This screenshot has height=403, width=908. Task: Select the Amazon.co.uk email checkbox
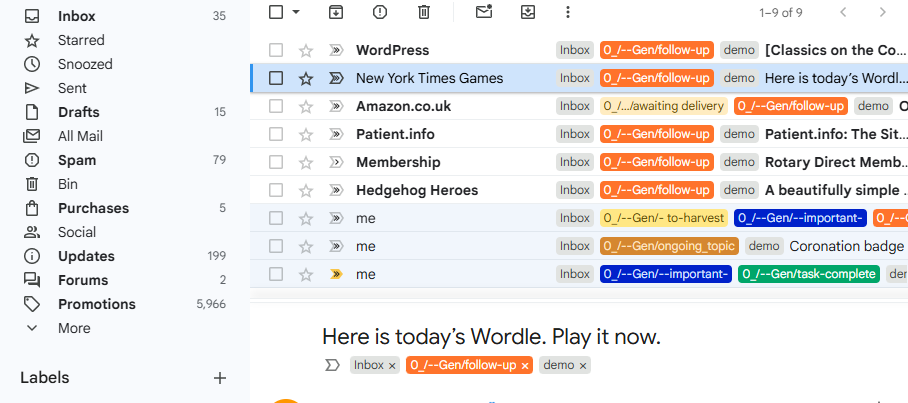pyautogui.click(x=276, y=106)
